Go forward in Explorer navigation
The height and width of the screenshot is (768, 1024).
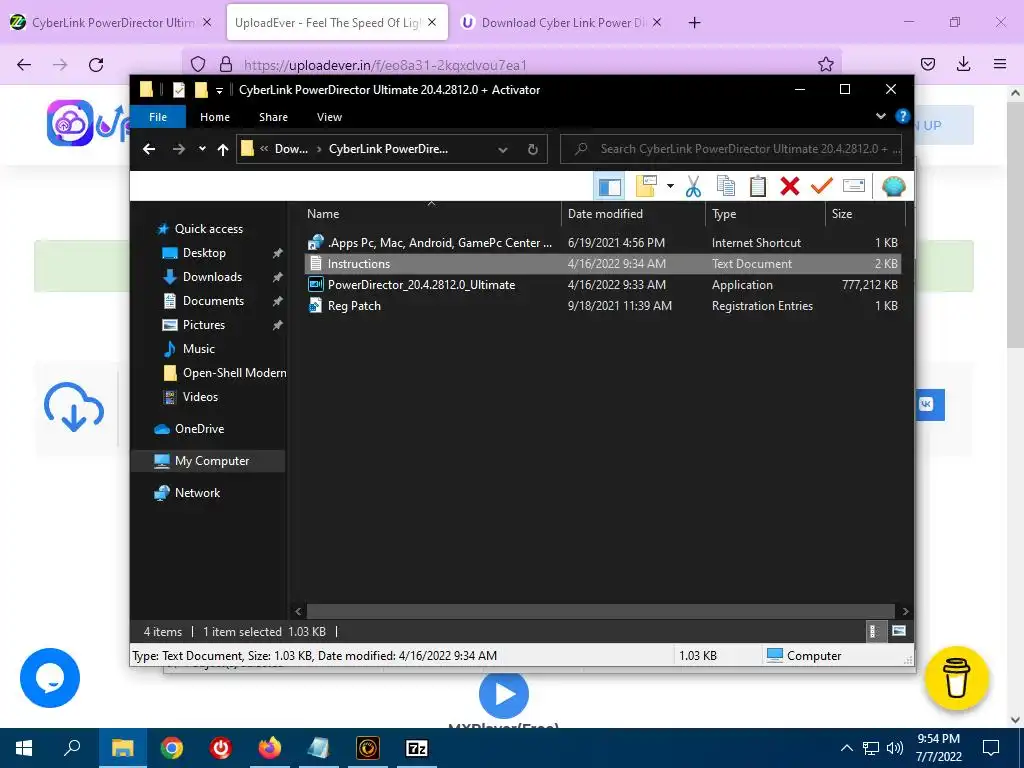coord(178,149)
